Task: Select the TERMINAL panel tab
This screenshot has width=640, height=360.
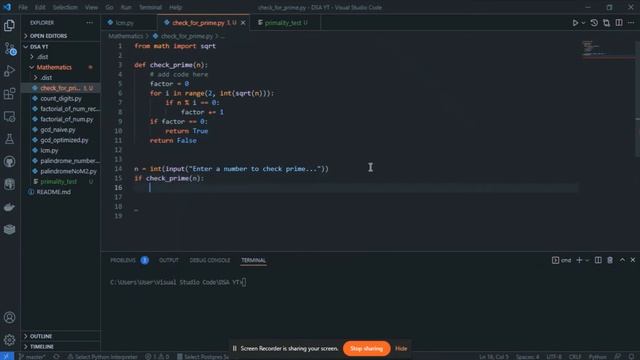Action: pyautogui.click(x=253, y=260)
